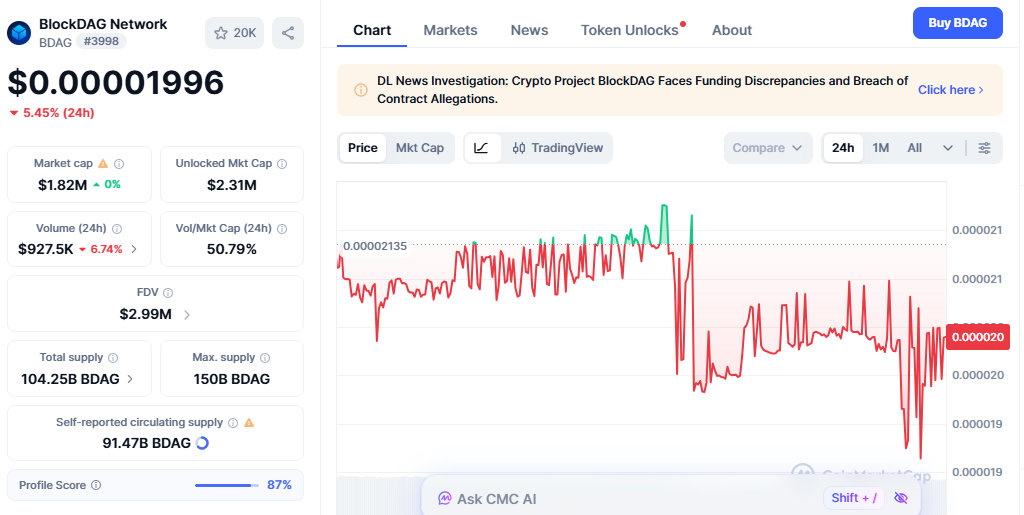Click the Profile Score progress bar

[226, 485]
